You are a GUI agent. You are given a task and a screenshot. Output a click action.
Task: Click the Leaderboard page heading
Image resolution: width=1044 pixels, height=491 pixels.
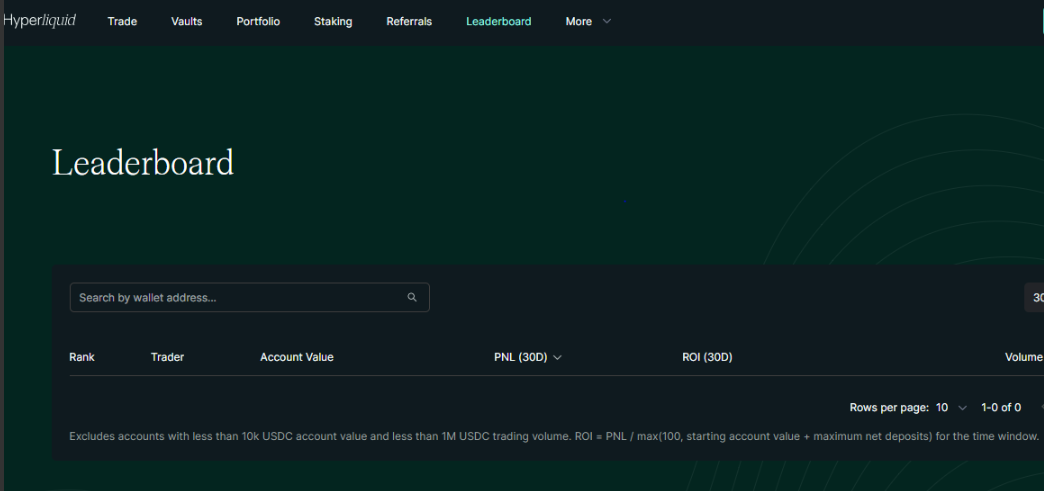[143, 163]
